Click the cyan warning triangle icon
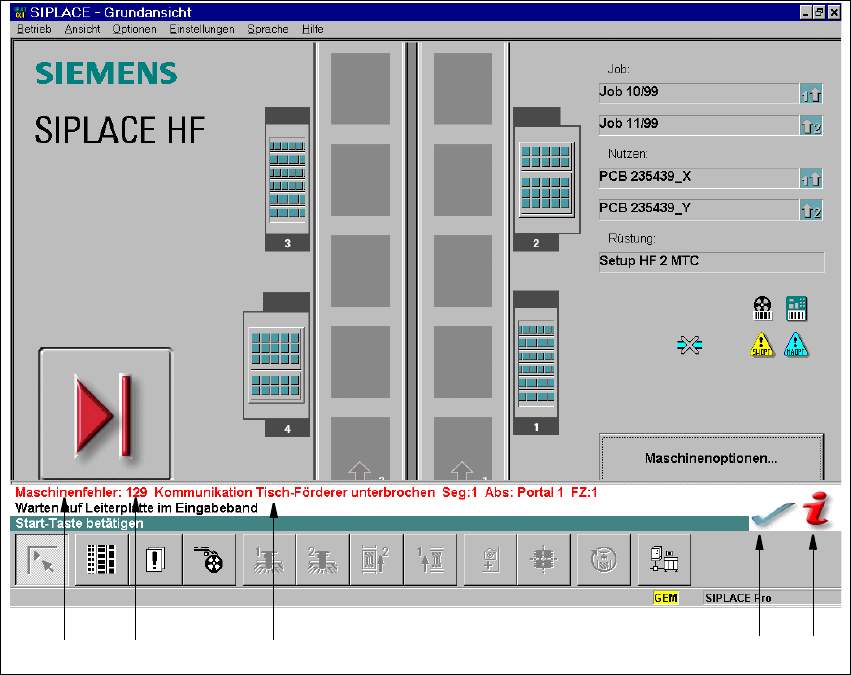Image resolution: width=851 pixels, height=675 pixels. click(x=796, y=345)
